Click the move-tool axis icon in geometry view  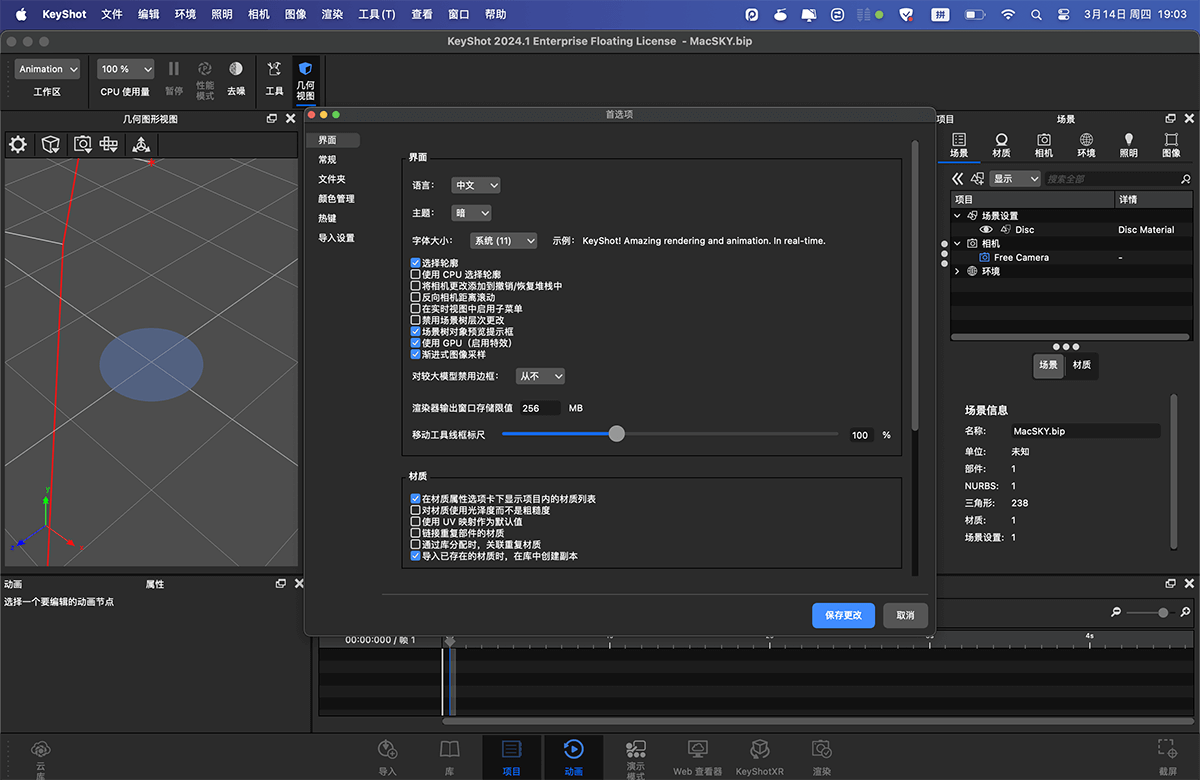pyautogui.click(x=141, y=145)
